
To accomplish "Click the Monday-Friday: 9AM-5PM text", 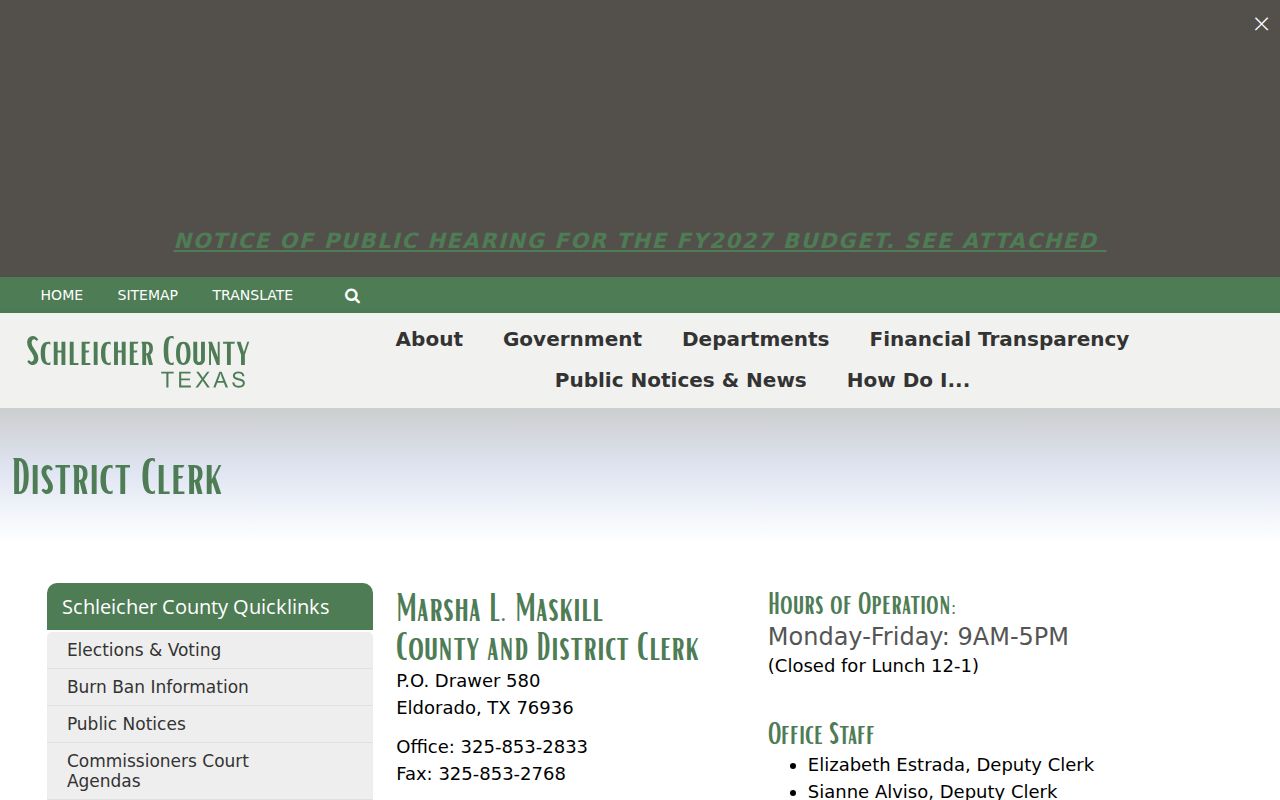I will (x=918, y=637).
